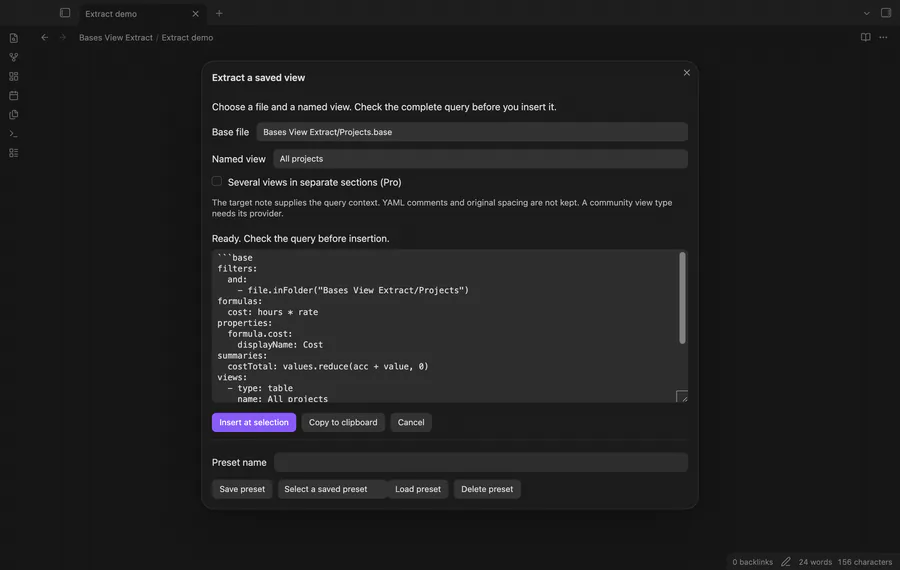Enable Several views in separate sections checkbox

coord(217,181)
